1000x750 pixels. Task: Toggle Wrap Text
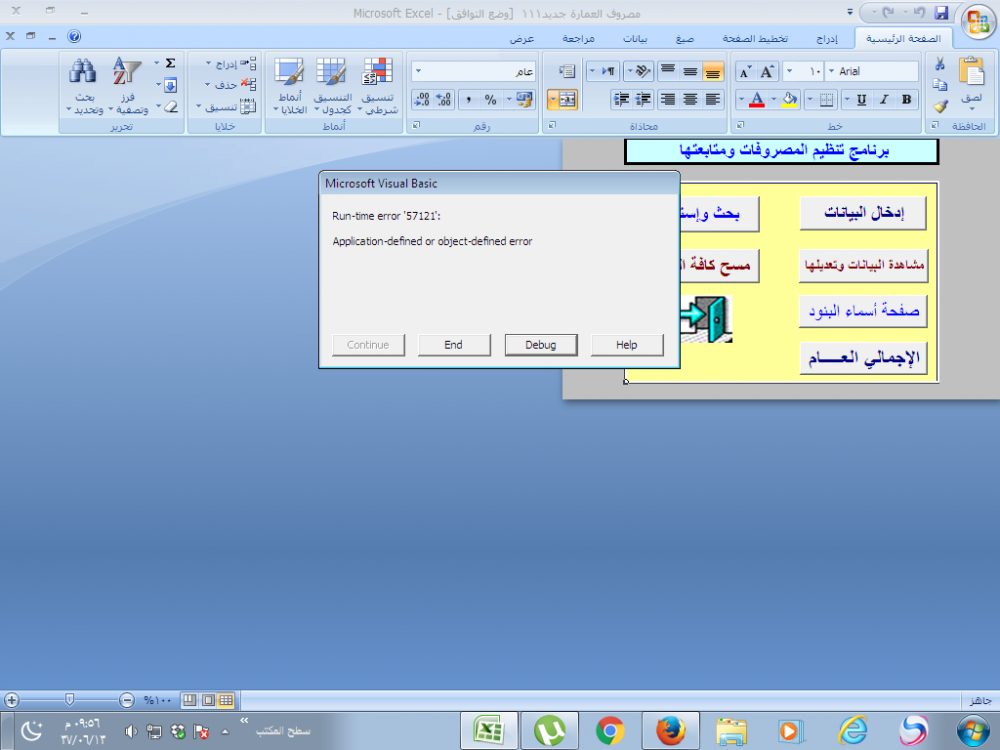click(x=566, y=71)
